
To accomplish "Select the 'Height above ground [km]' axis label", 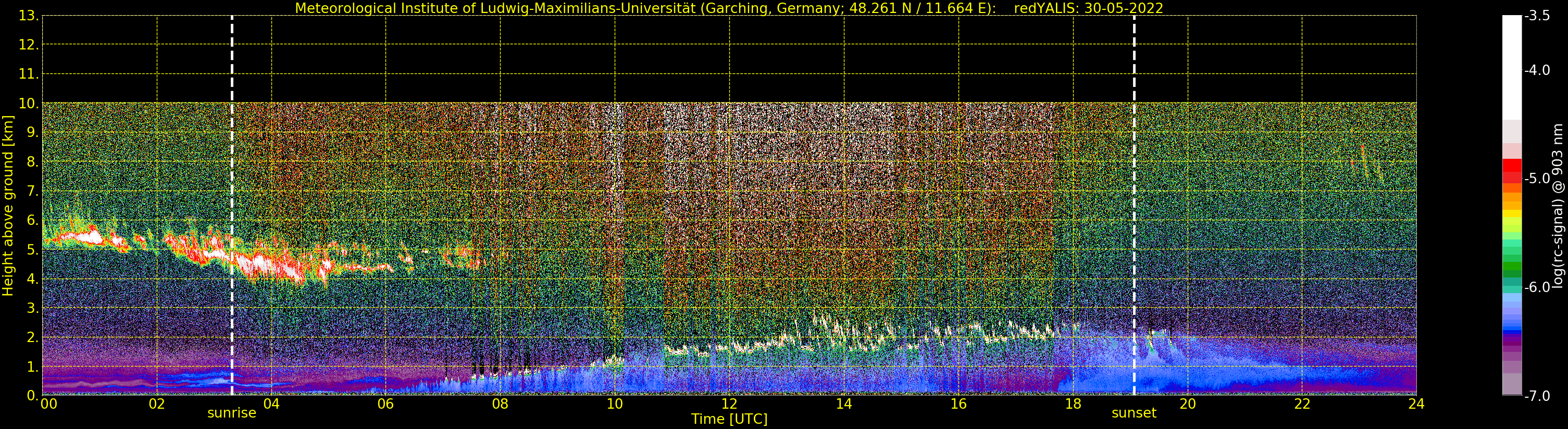I will (x=7, y=206).
